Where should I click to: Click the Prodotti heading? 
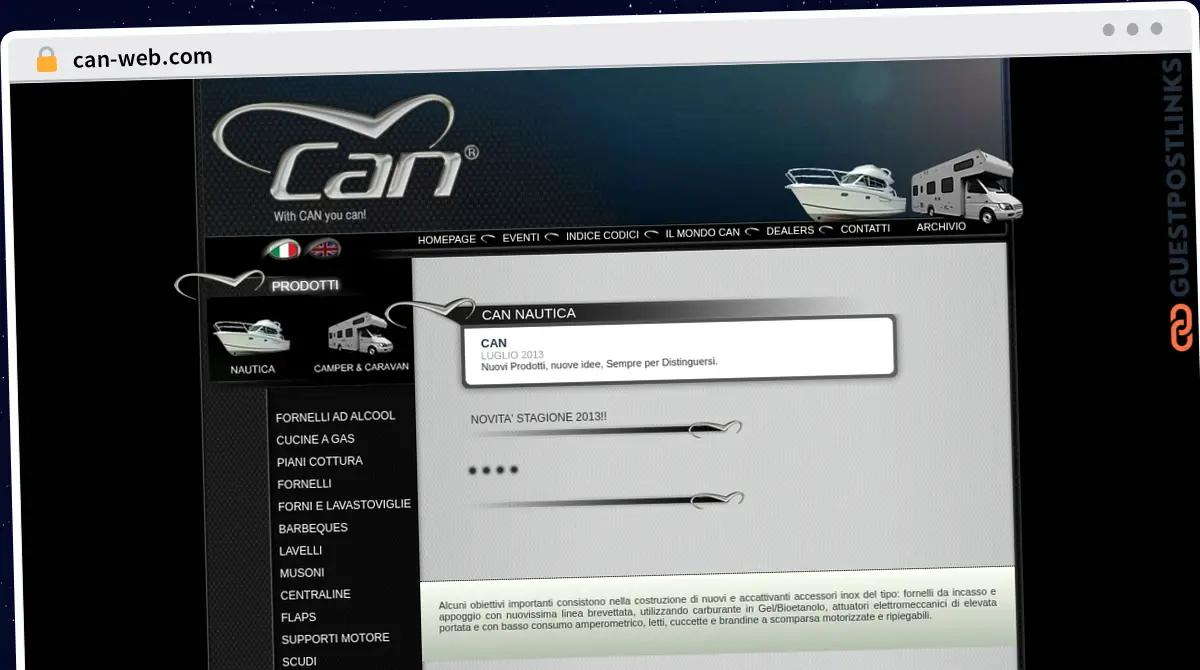[305, 286]
